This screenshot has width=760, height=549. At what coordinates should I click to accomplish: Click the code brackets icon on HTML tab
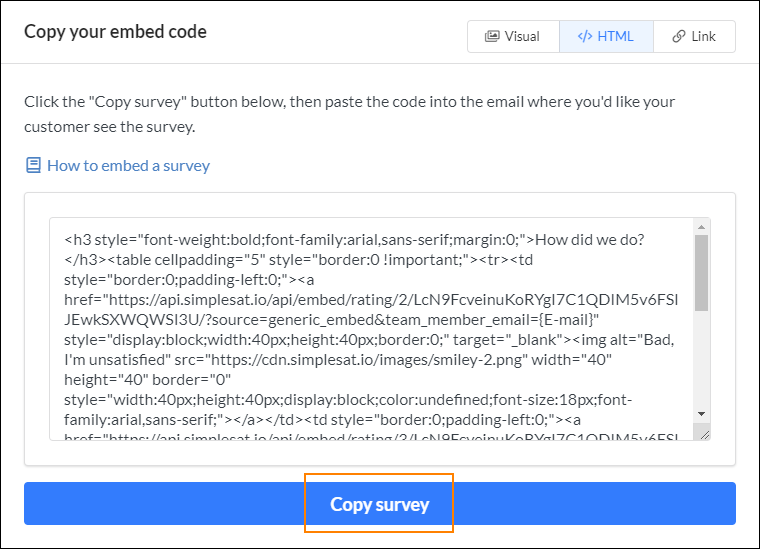(x=585, y=36)
